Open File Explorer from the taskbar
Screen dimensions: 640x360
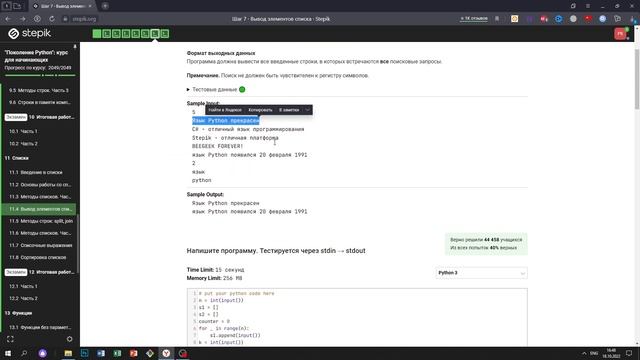pyautogui.click(x=68, y=353)
